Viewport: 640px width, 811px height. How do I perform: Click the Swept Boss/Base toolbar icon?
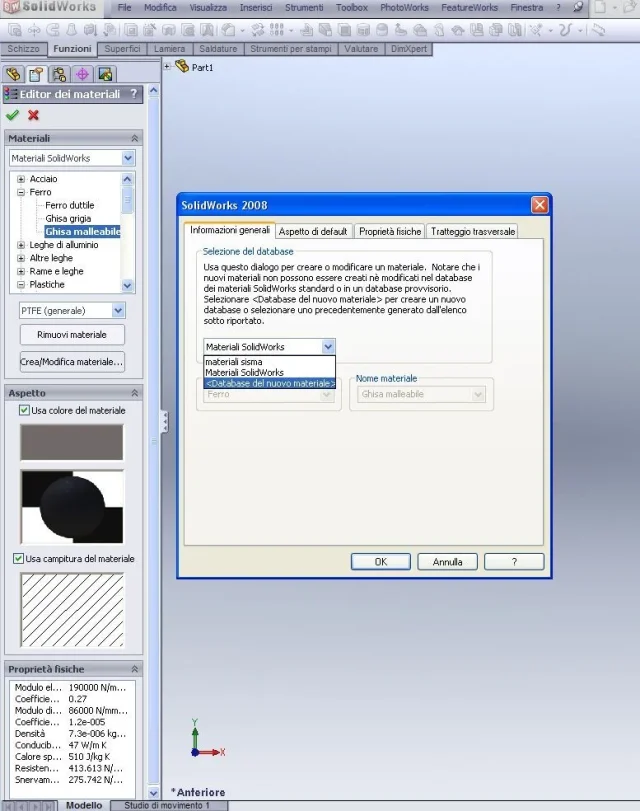[53, 30]
